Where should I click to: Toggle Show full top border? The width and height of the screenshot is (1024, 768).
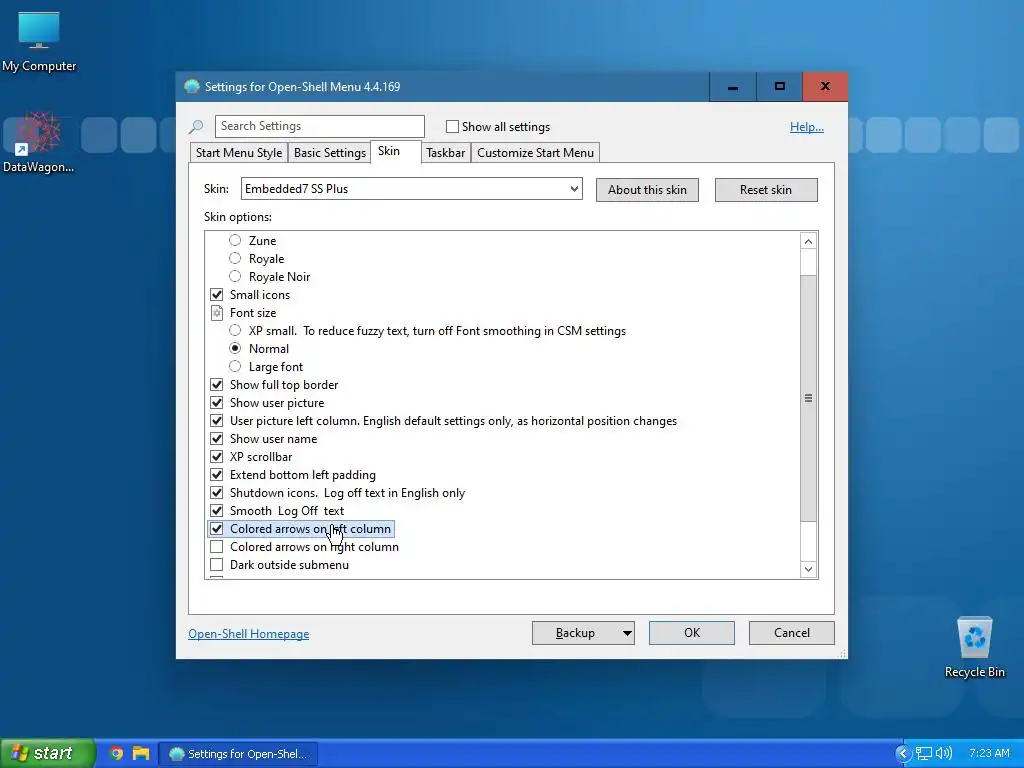tap(217, 385)
